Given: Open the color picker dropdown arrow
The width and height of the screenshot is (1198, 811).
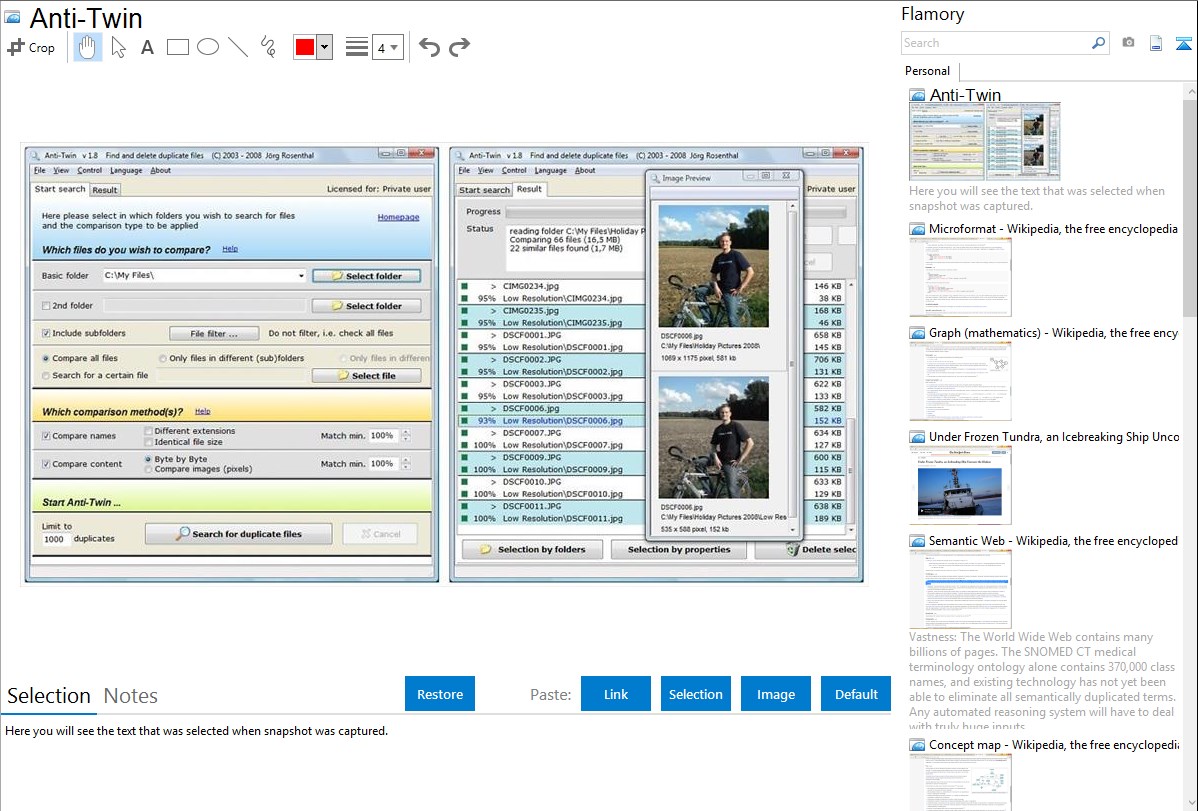Looking at the screenshot, I should (x=325, y=47).
